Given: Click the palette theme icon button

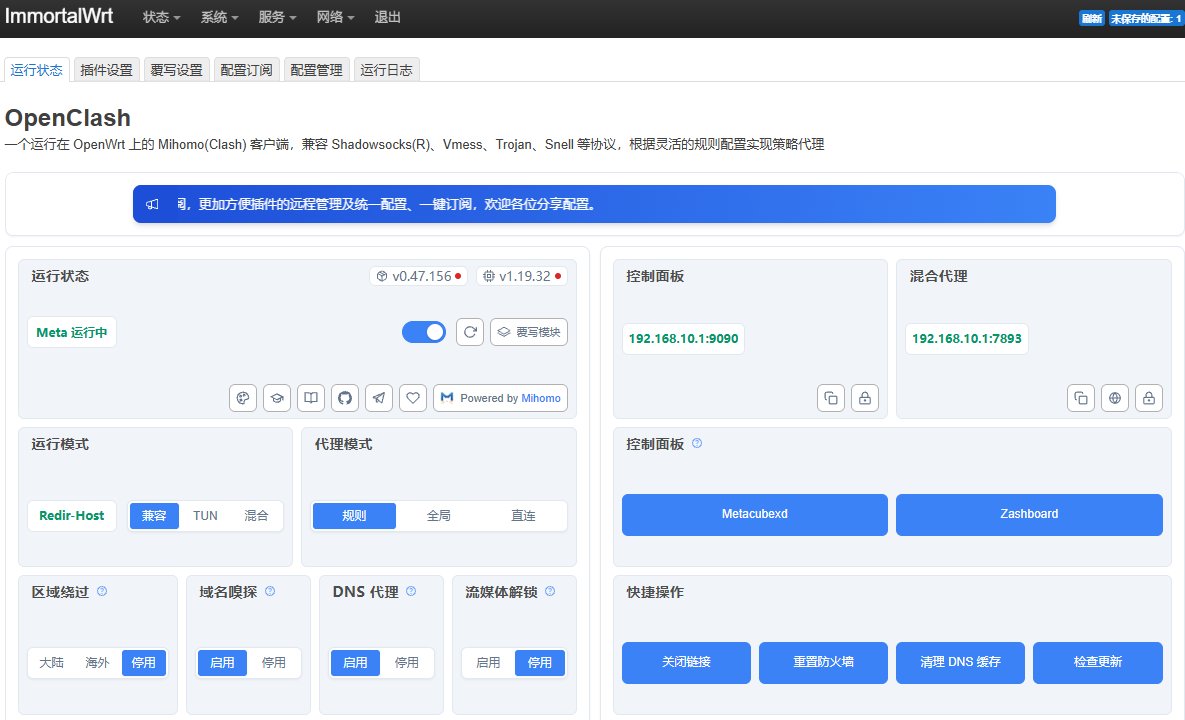Looking at the screenshot, I should pyautogui.click(x=243, y=398).
